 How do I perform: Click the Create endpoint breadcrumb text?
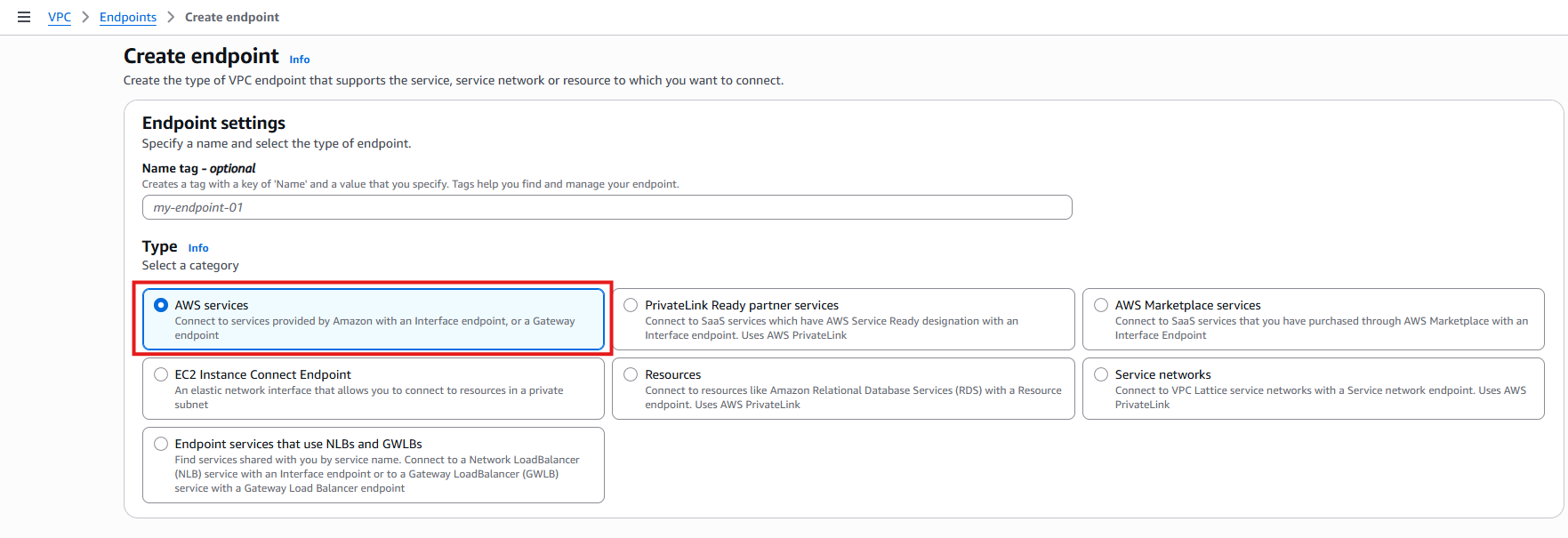pyautogui.click(x=231, y=17)
